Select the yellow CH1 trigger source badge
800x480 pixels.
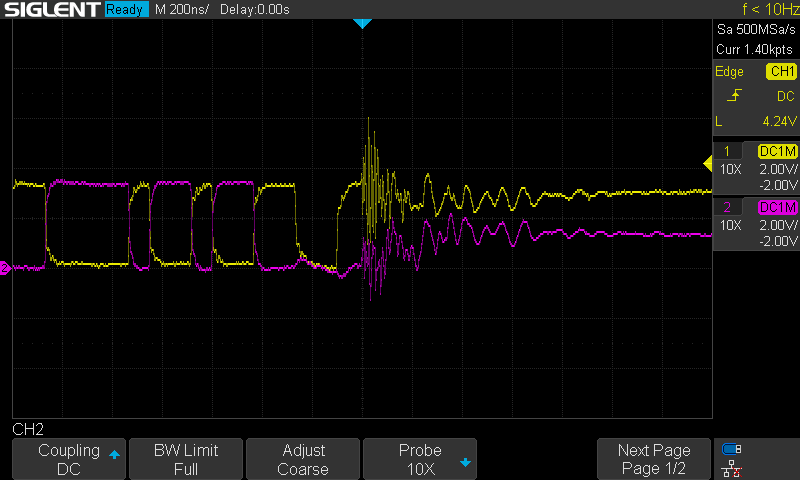781,71
